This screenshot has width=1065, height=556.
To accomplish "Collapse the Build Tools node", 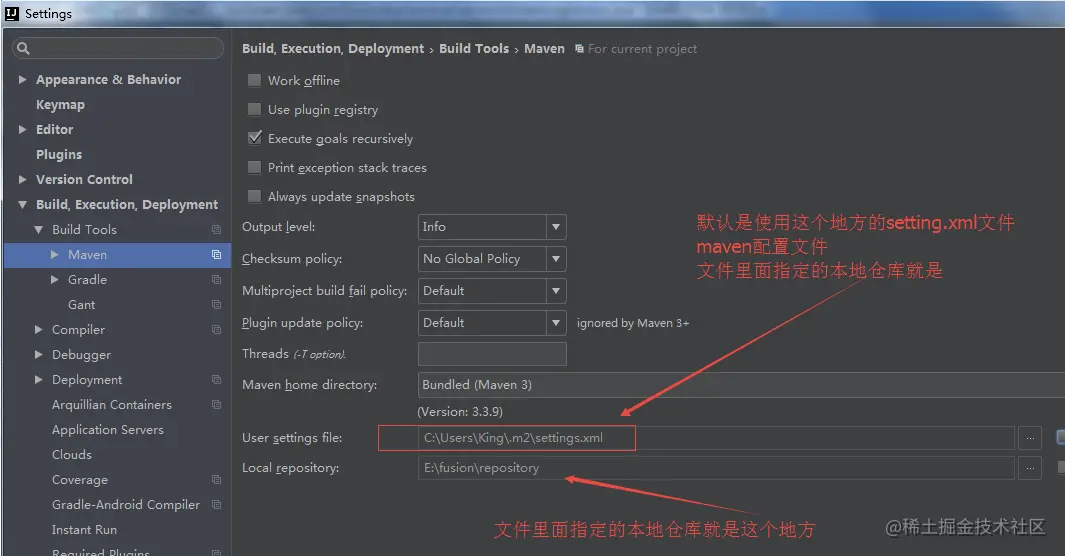I will [x=39, y=229].
